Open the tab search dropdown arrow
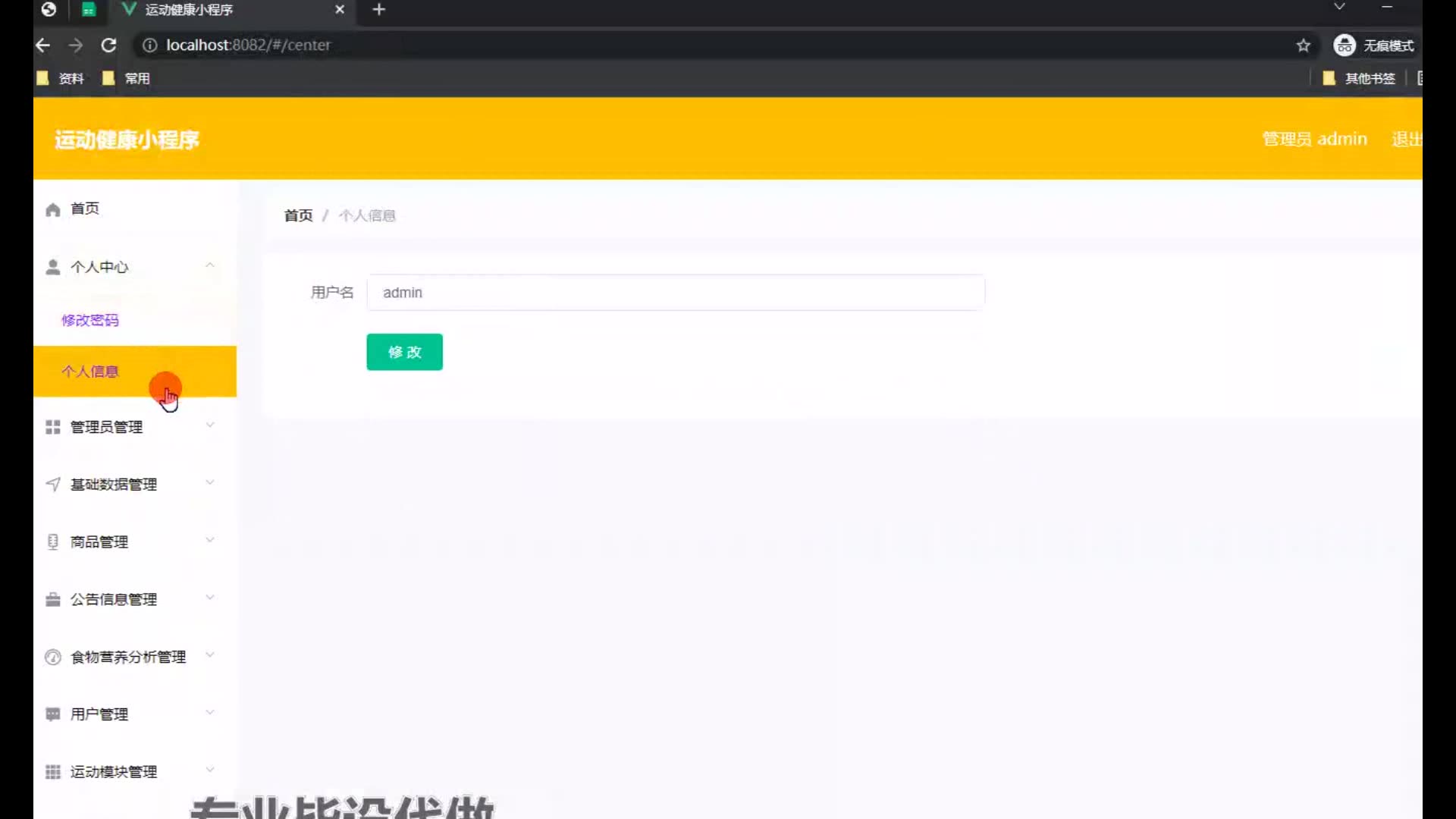1456x819 pixels. tap(1340, 7)
